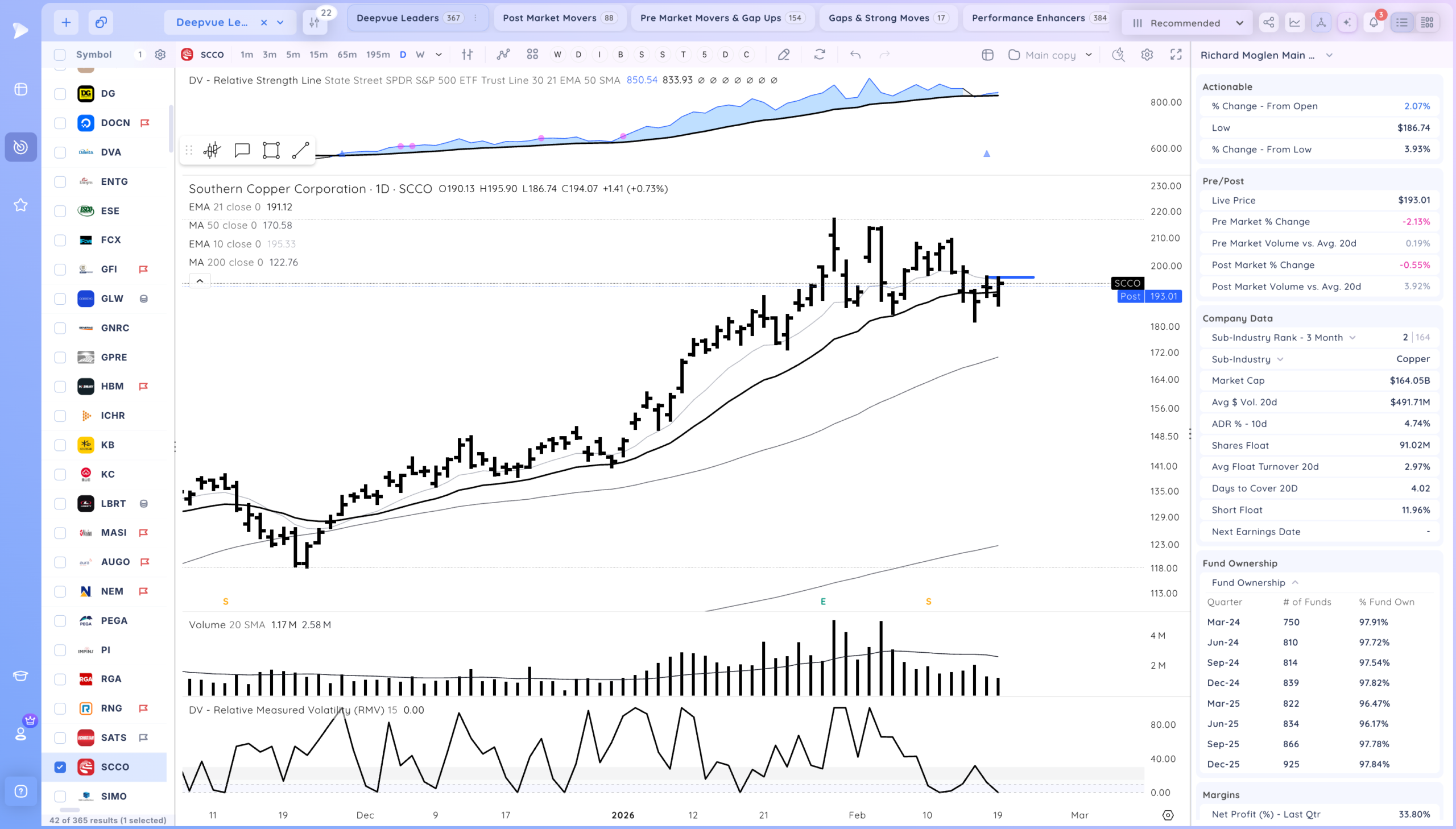Click the undo arrow icon
Image resolution: width=1456 pixels, height=829 pixels.
tap(855, 55)
